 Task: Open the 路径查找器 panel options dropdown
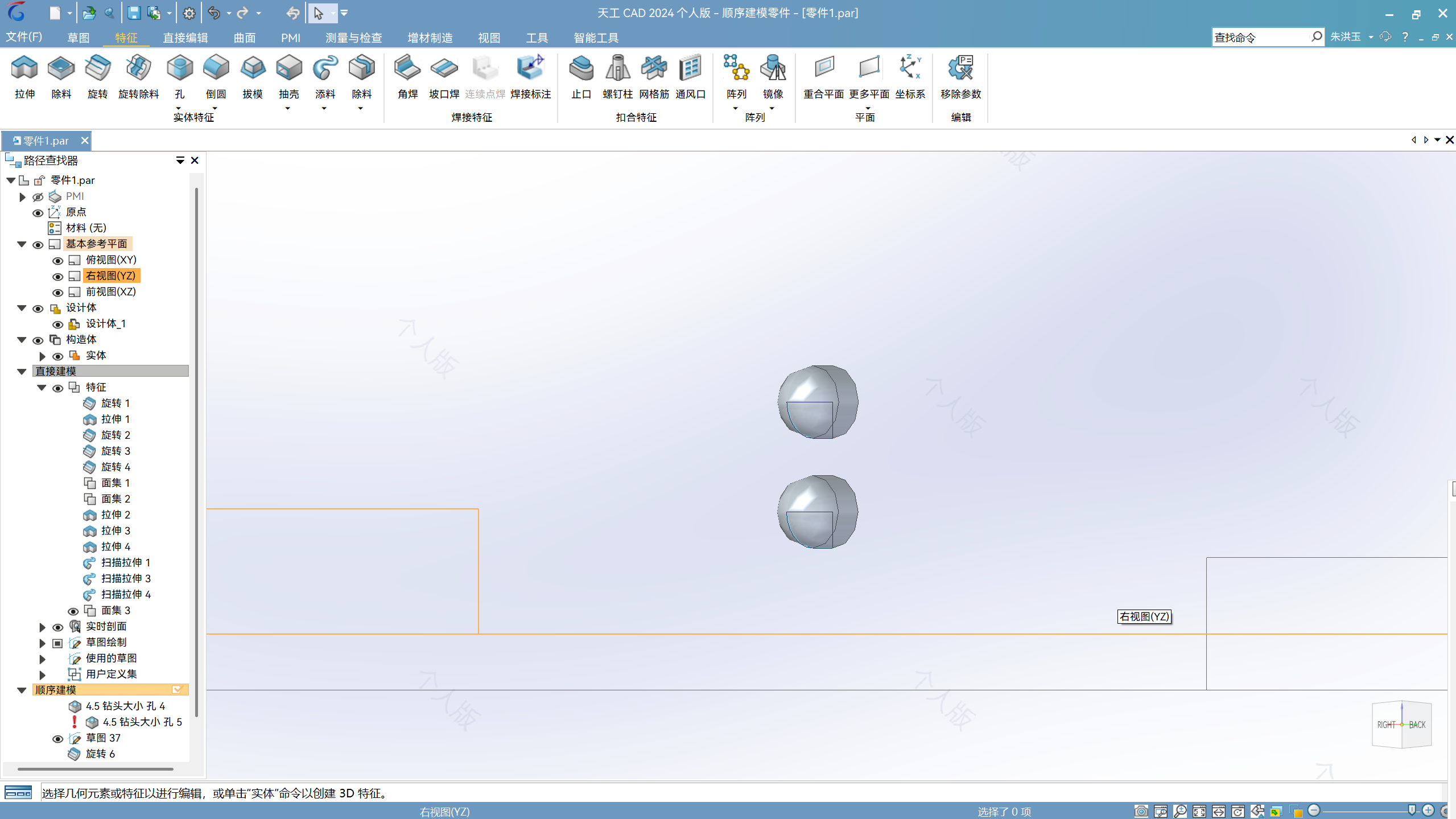(180, 160)
